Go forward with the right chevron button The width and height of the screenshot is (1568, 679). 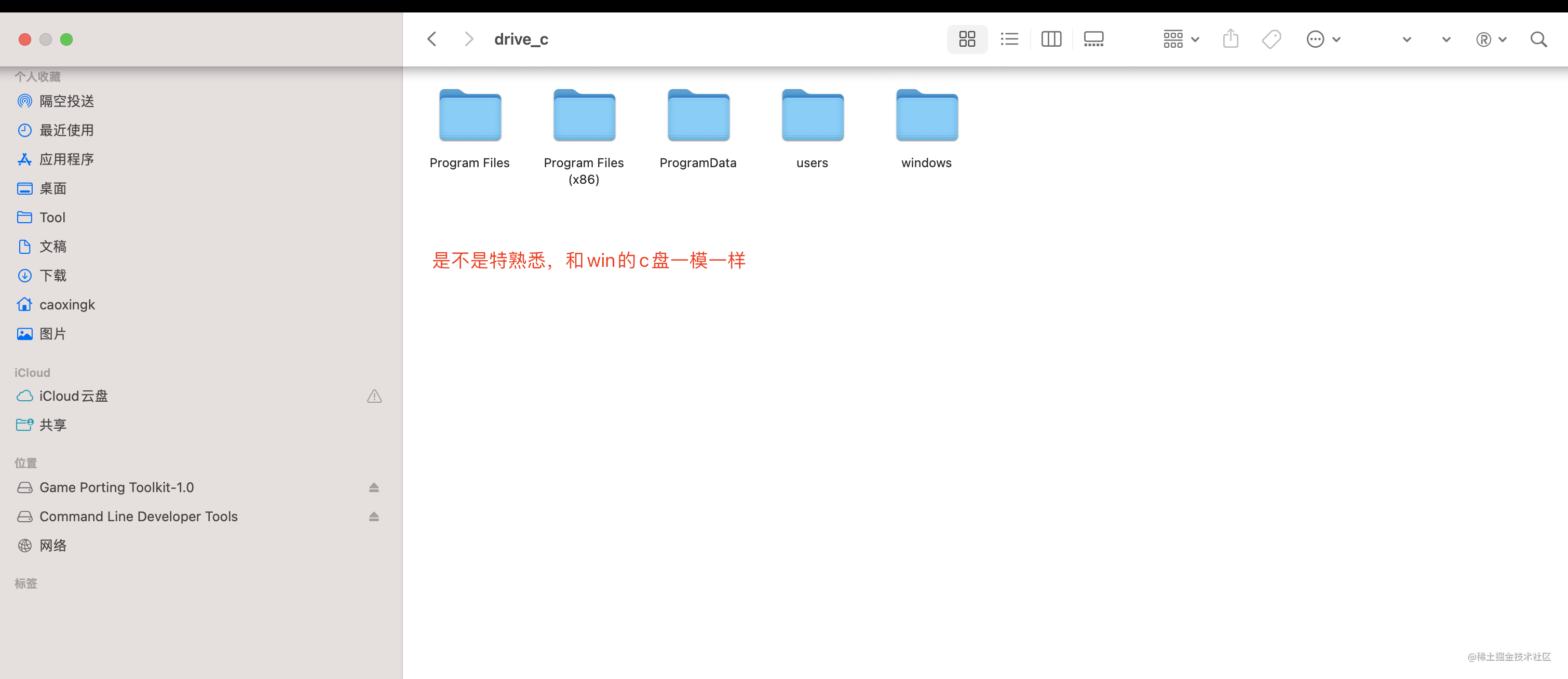[x=468, y=39]
